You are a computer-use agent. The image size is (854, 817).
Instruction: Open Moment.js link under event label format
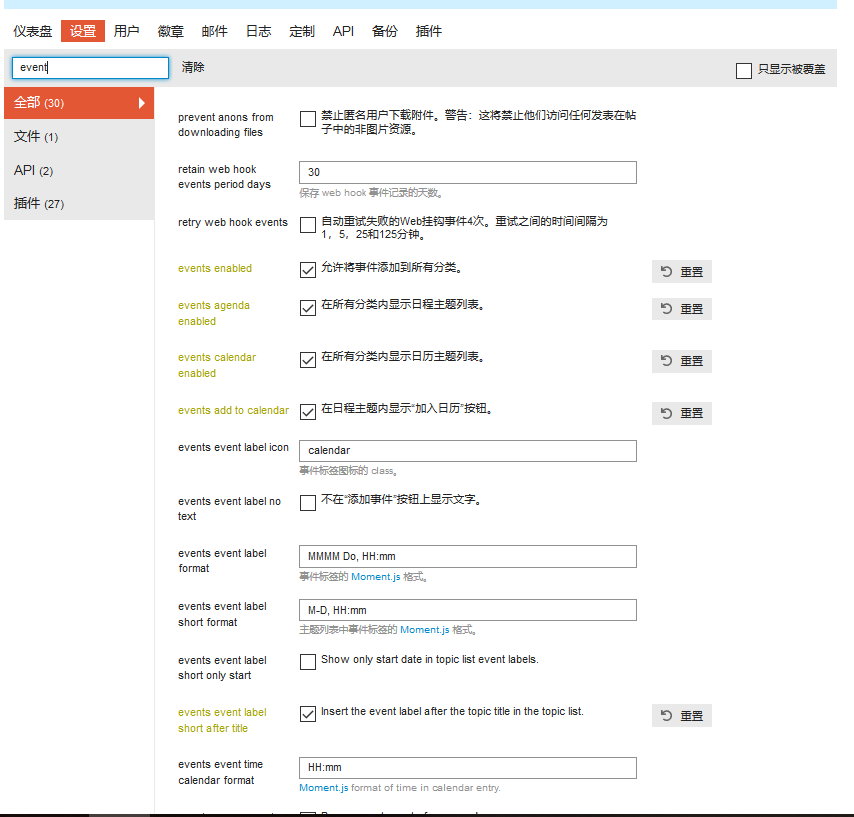tap(376, 577)
